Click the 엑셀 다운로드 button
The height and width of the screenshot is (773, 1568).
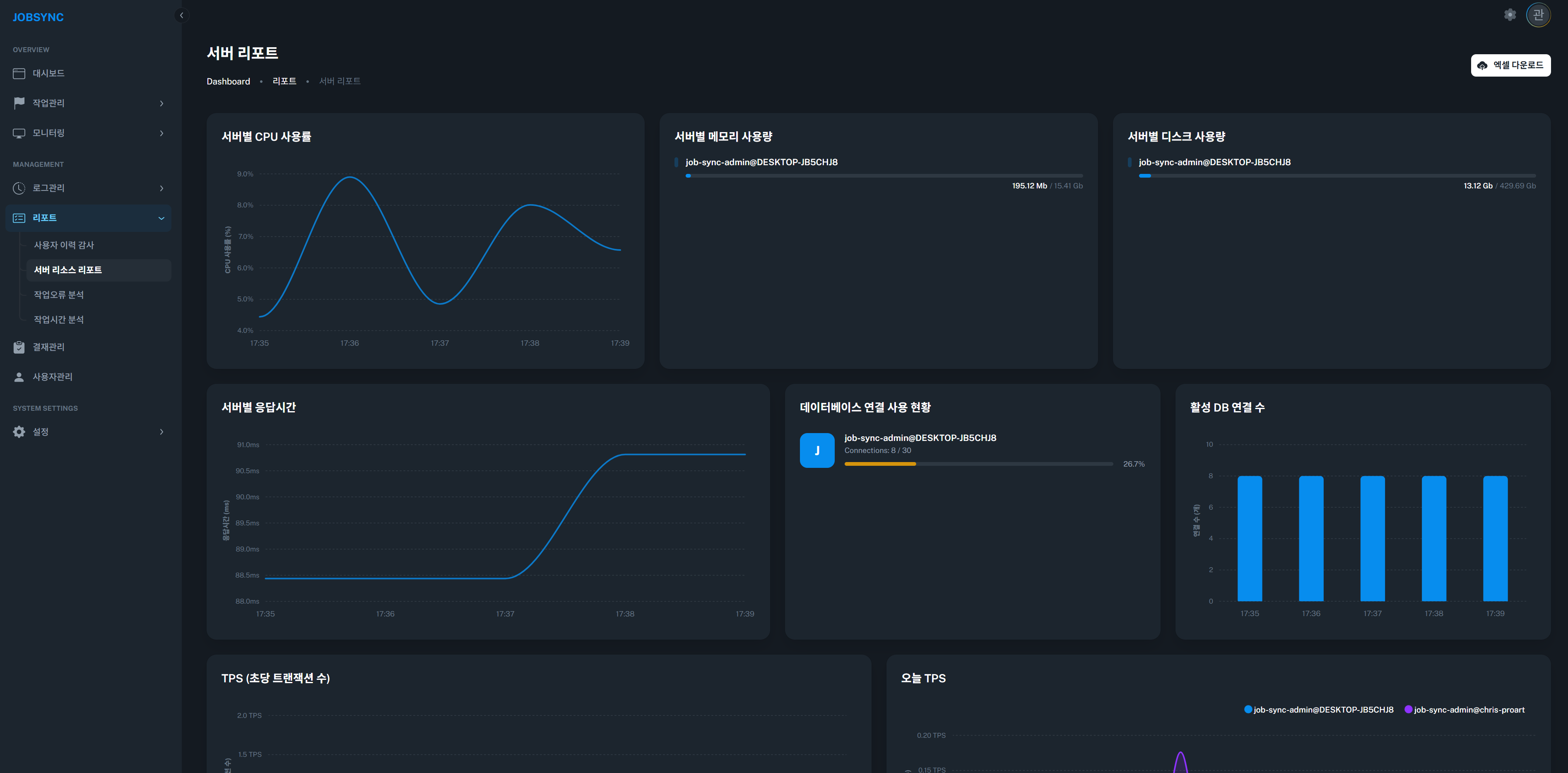point(1511,65)
